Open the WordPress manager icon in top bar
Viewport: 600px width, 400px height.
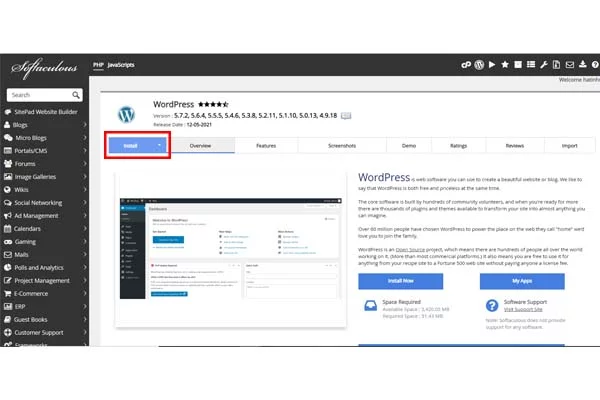(x=479, y=65)
